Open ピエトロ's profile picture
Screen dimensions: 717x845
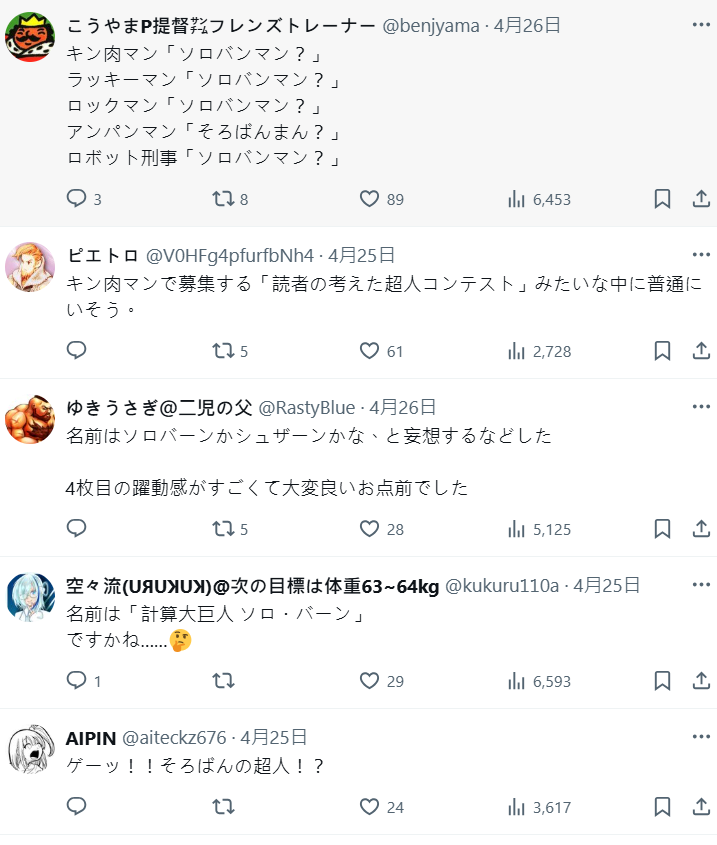[x=30, y=267]
